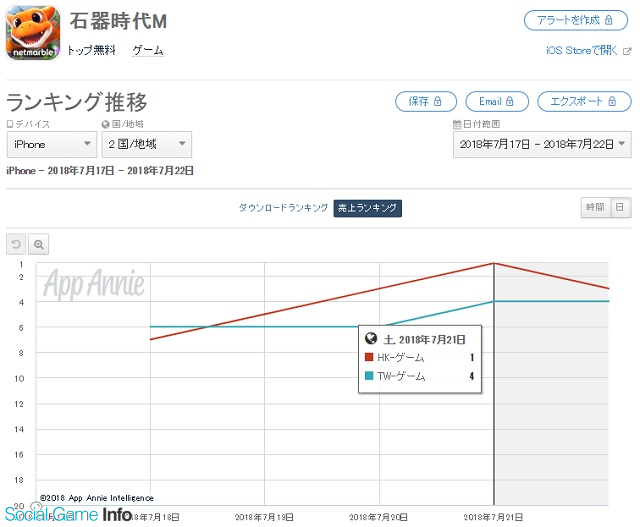Open the iPhone device dropdown

click(x=52, y=144)
